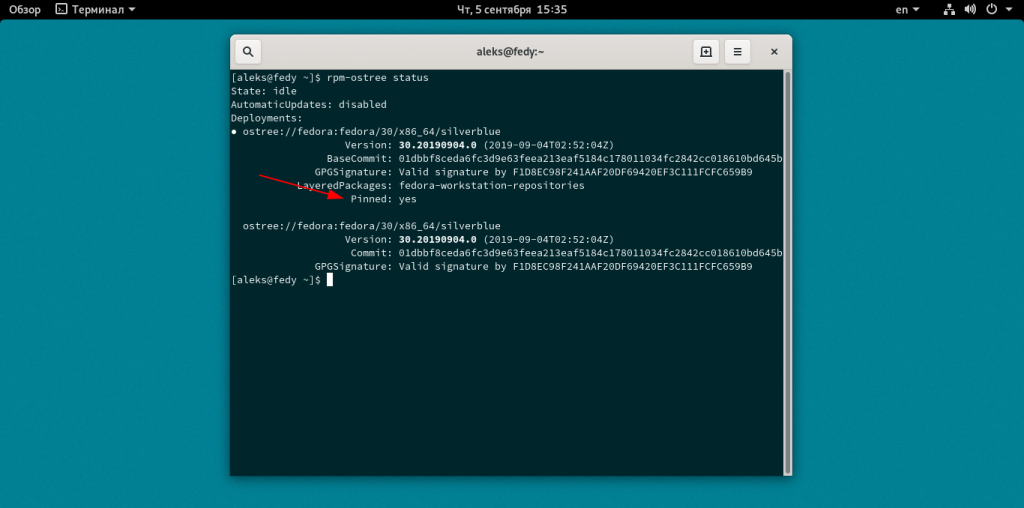Click the AutomaticUpdates: disabled line
The height and width of the screenshot is (508, 1024).
pyautogui.click(x=308, y=104)
